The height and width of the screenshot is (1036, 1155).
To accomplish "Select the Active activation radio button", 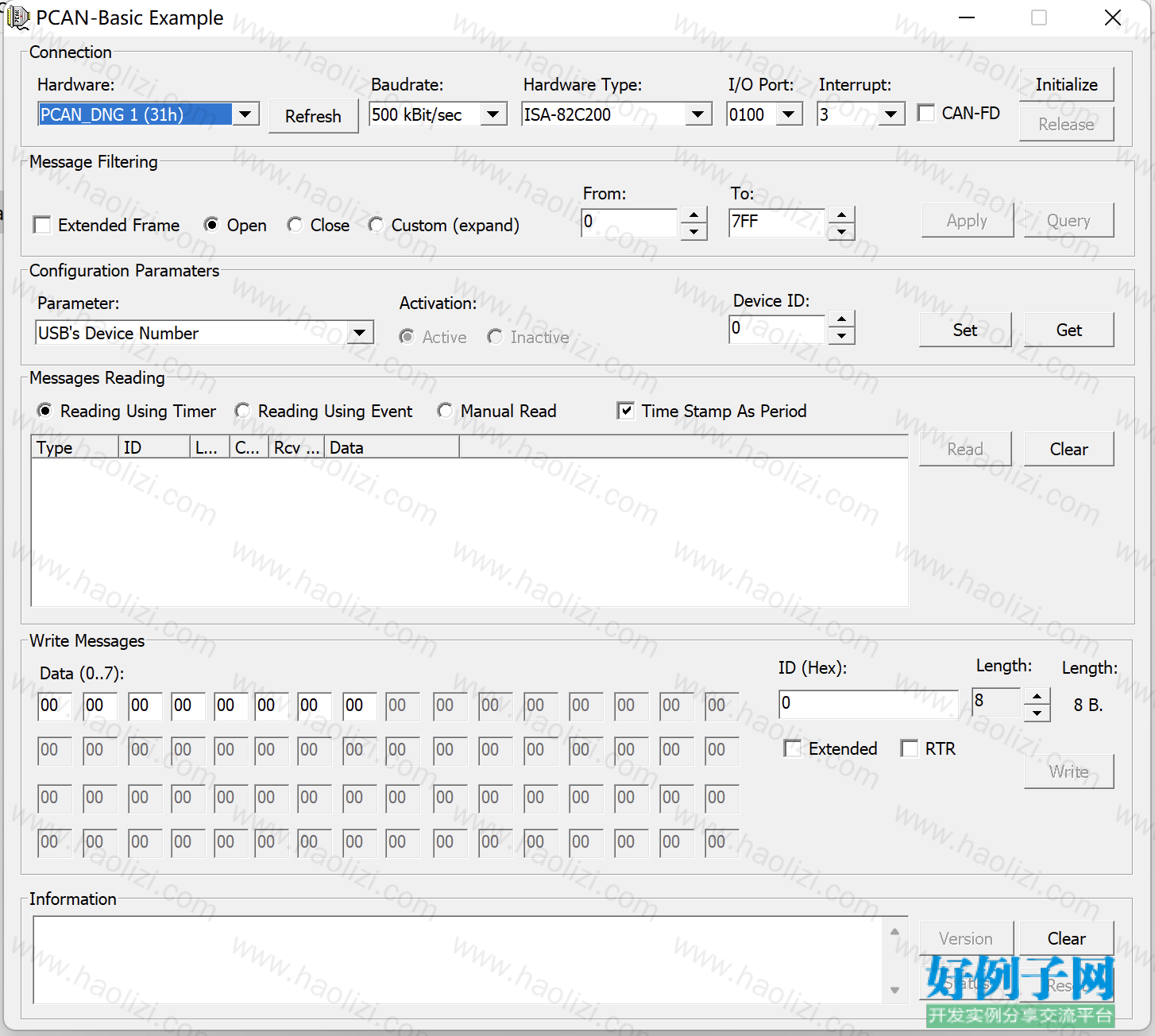I will 407,337.
